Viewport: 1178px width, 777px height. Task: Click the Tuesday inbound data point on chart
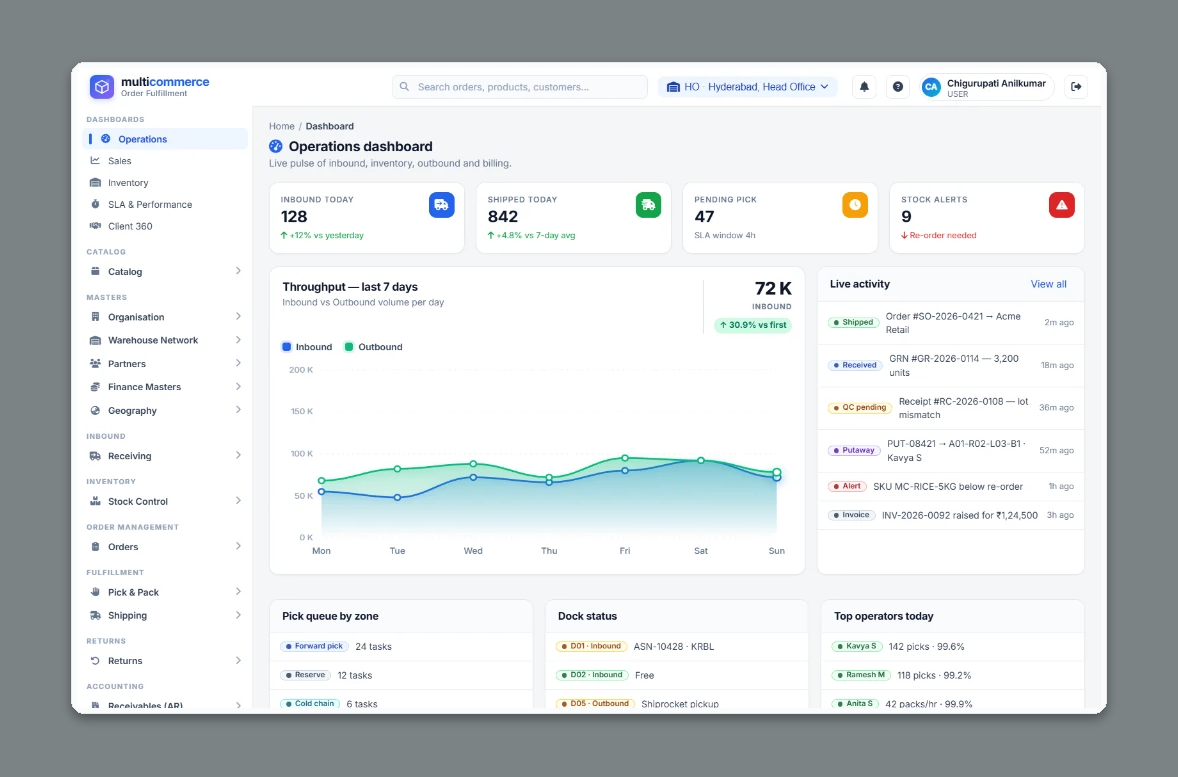click(x=397, y=497)
